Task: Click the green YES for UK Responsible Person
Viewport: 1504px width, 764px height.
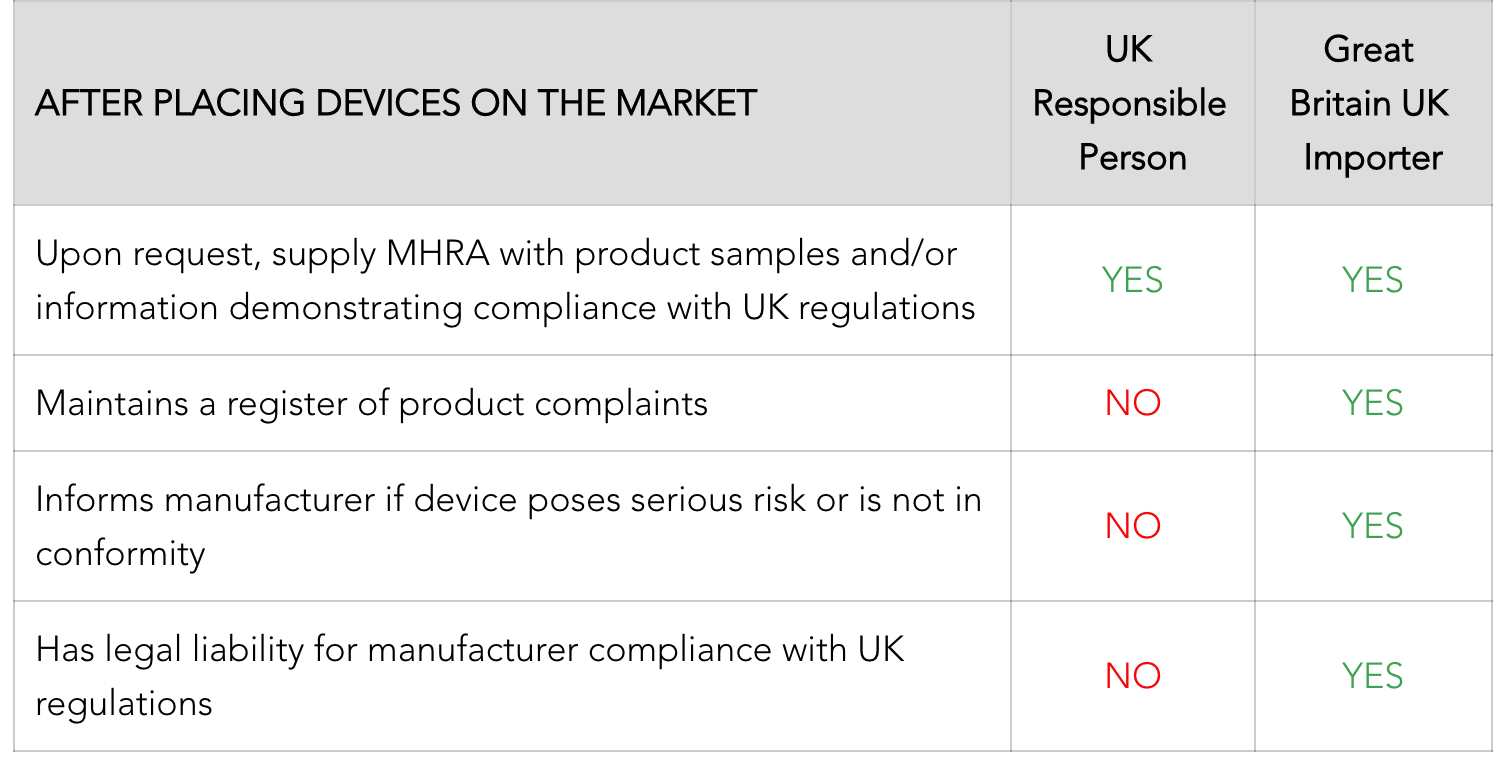Action: coord(1132,280)
